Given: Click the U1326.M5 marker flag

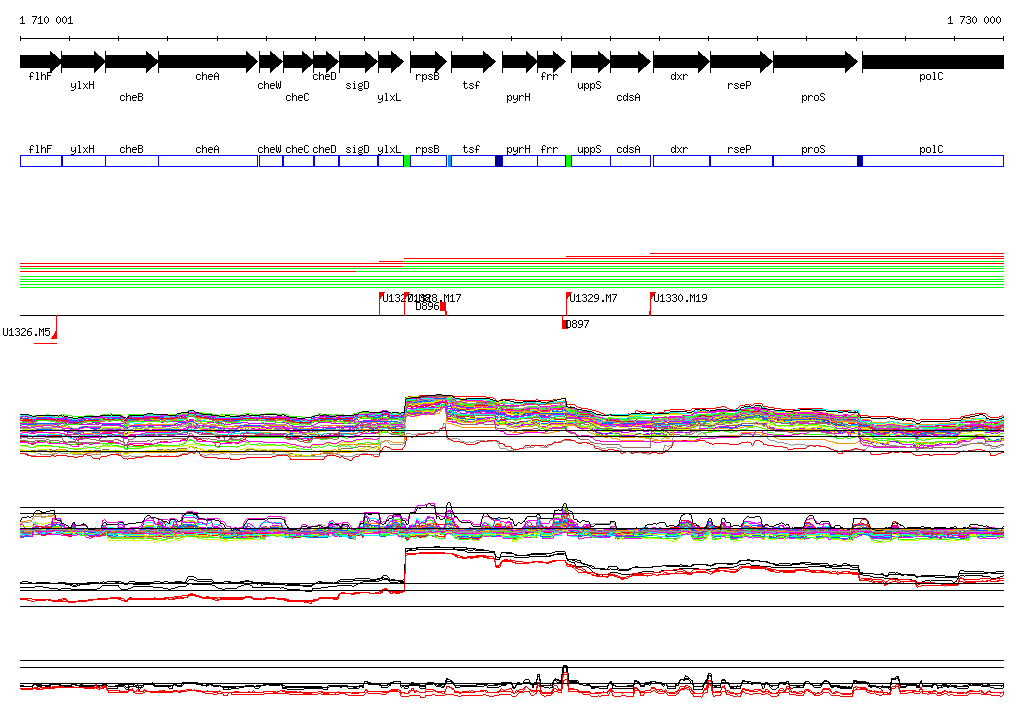Looking at the screenshot, I should click(55, 327).
